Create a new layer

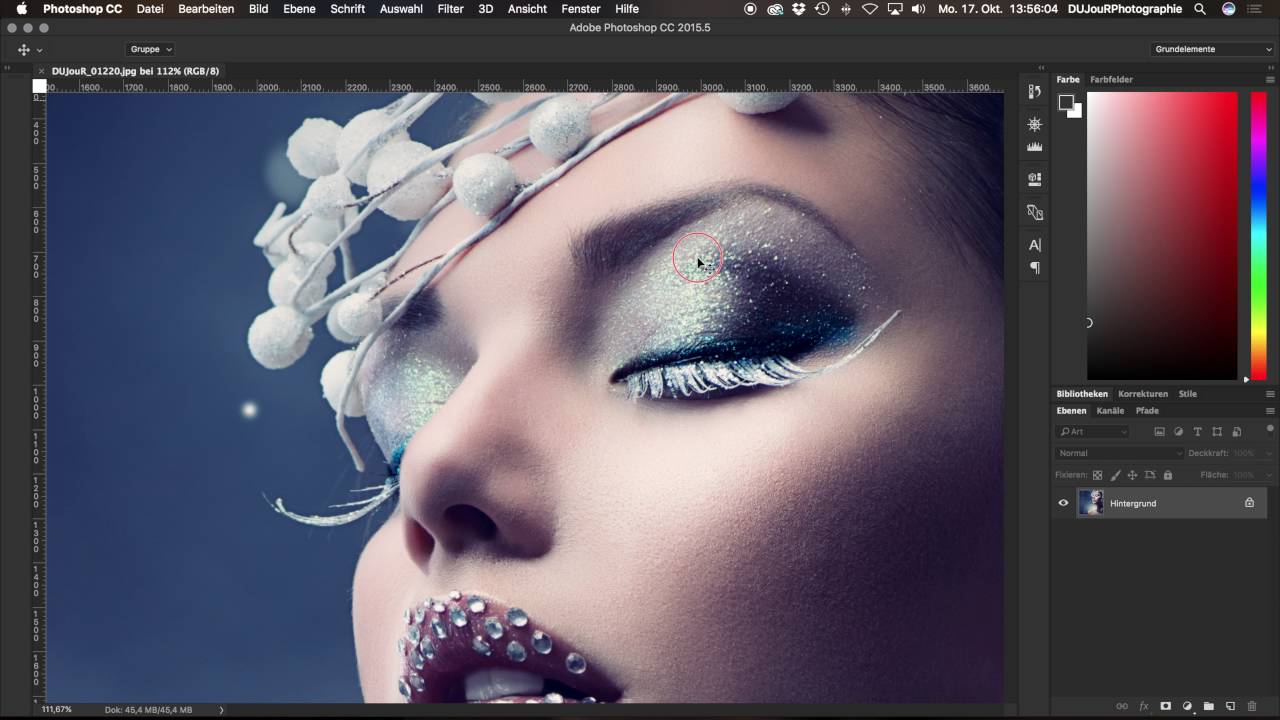tap(1230, 706)
